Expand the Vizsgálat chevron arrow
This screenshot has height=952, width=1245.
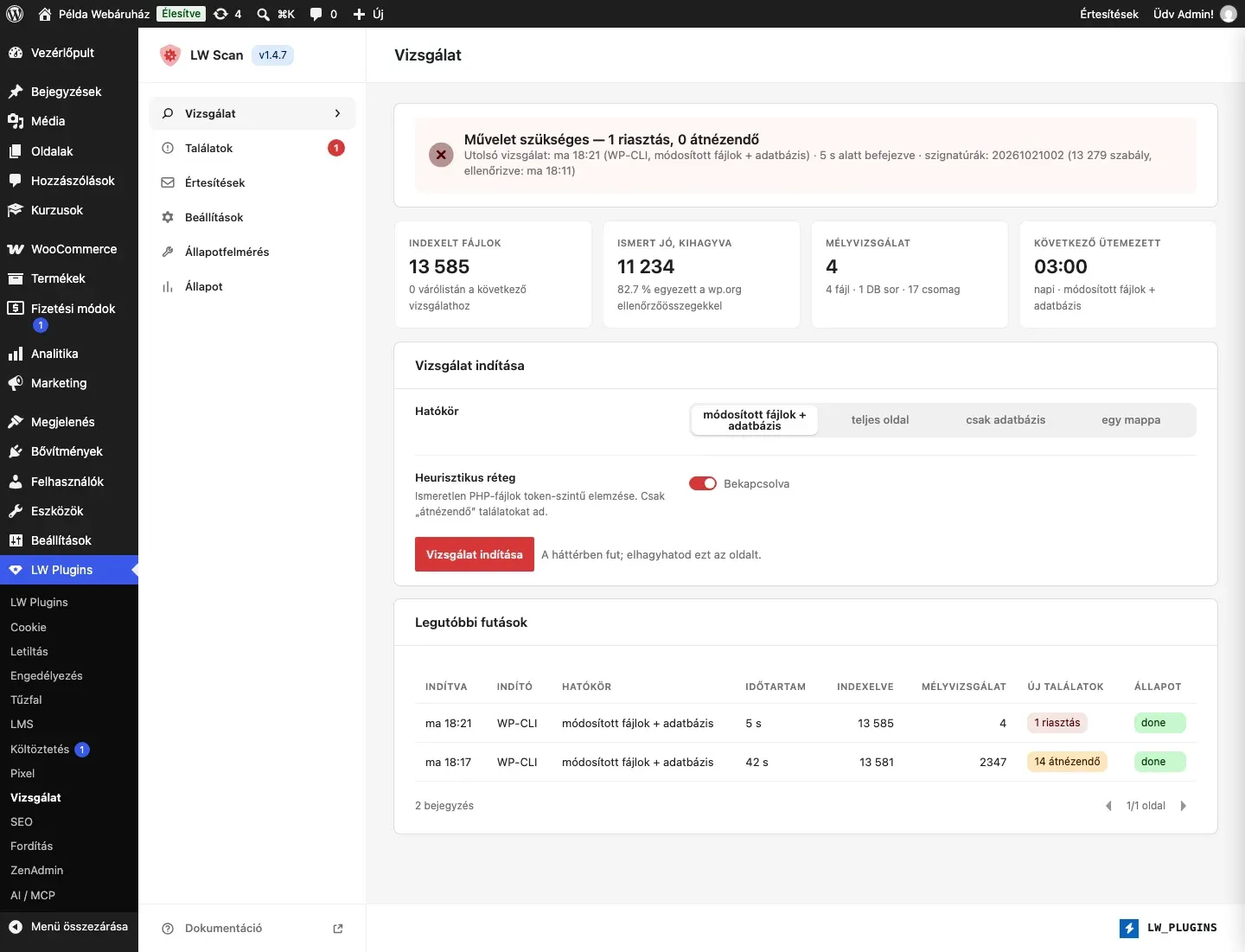coord(337,113)
